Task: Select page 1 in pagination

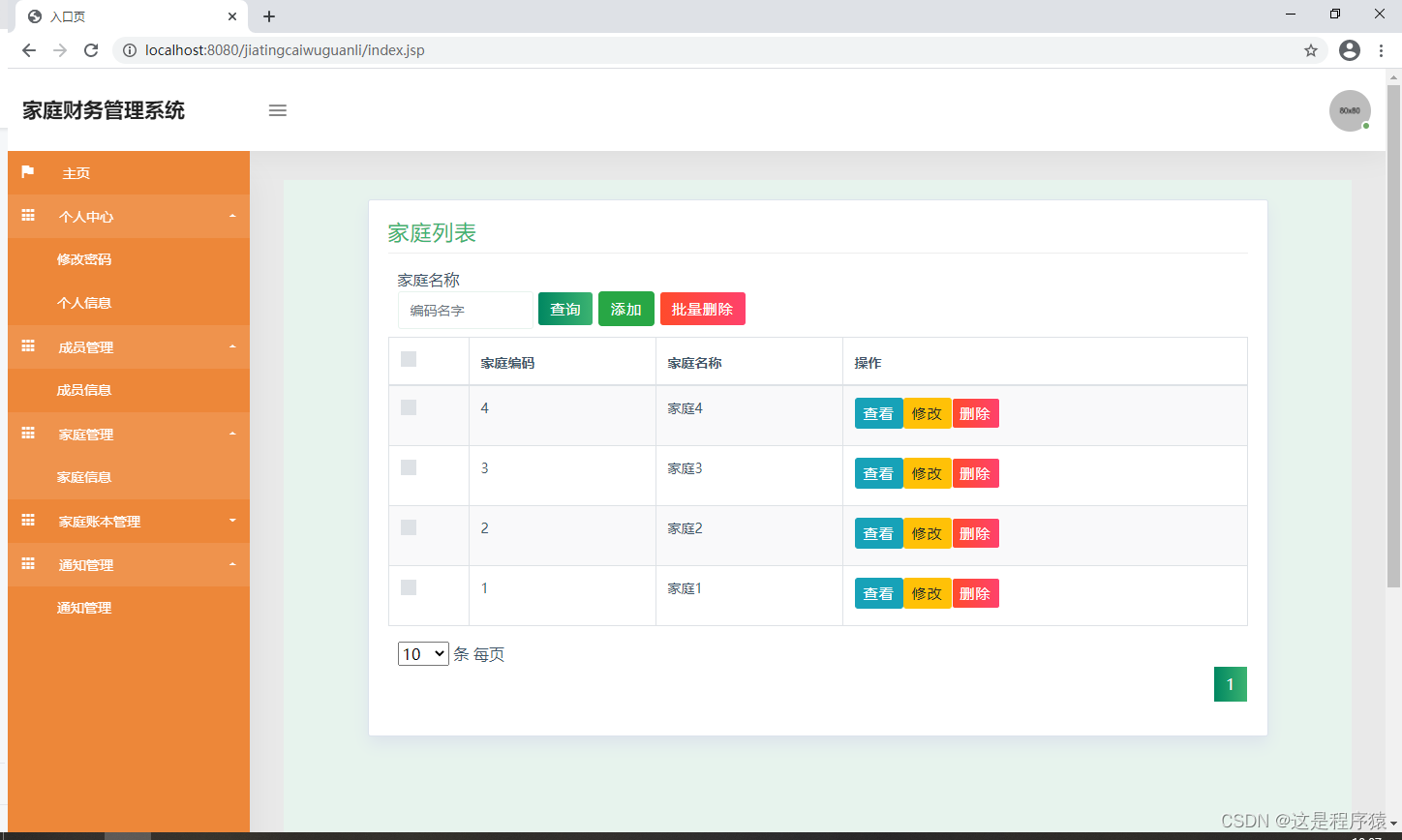Action: tap(1230, 683)
